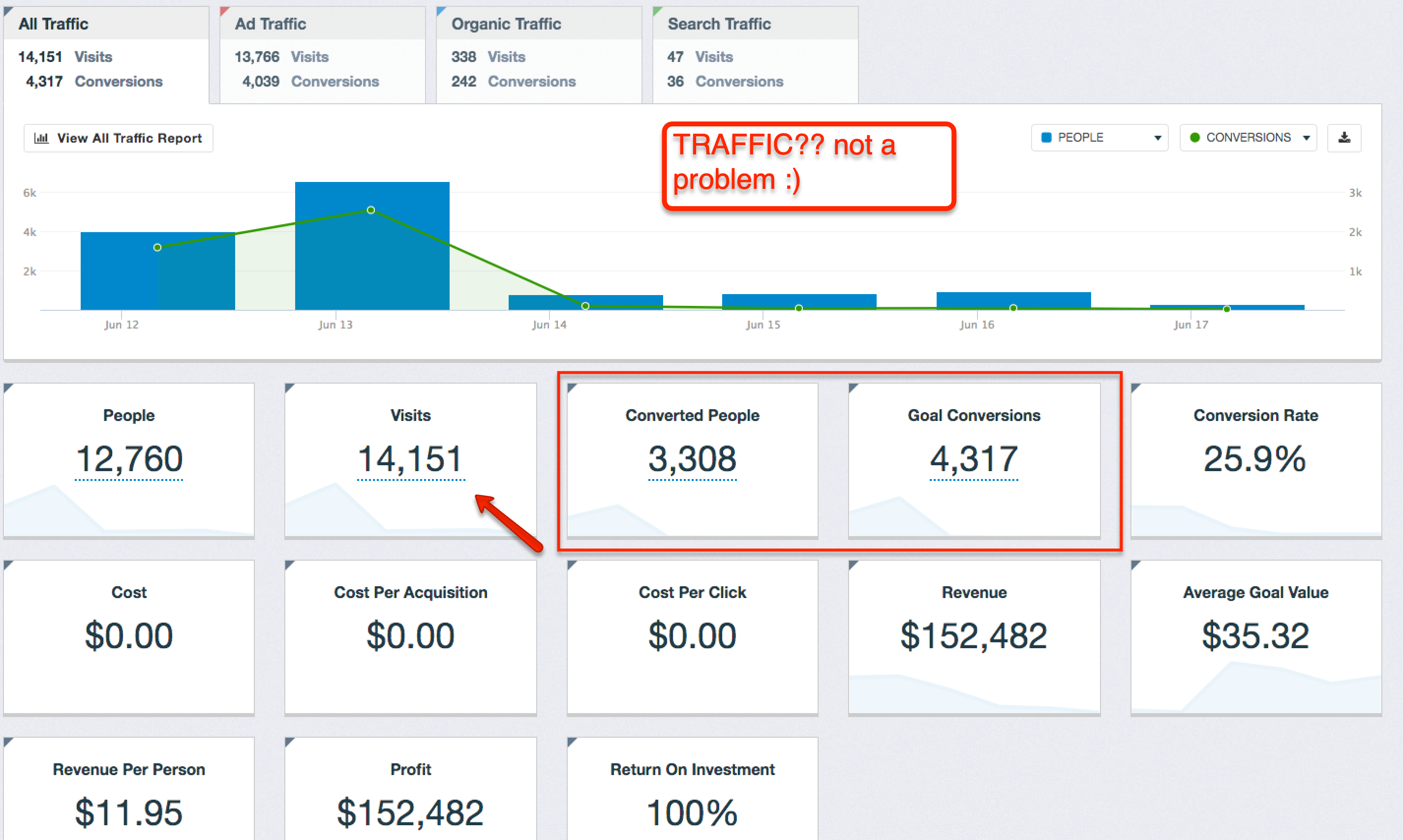Click the corner marker on Cost Per Acquisition card
The image size is (1403, 840).
click(290, 566)
